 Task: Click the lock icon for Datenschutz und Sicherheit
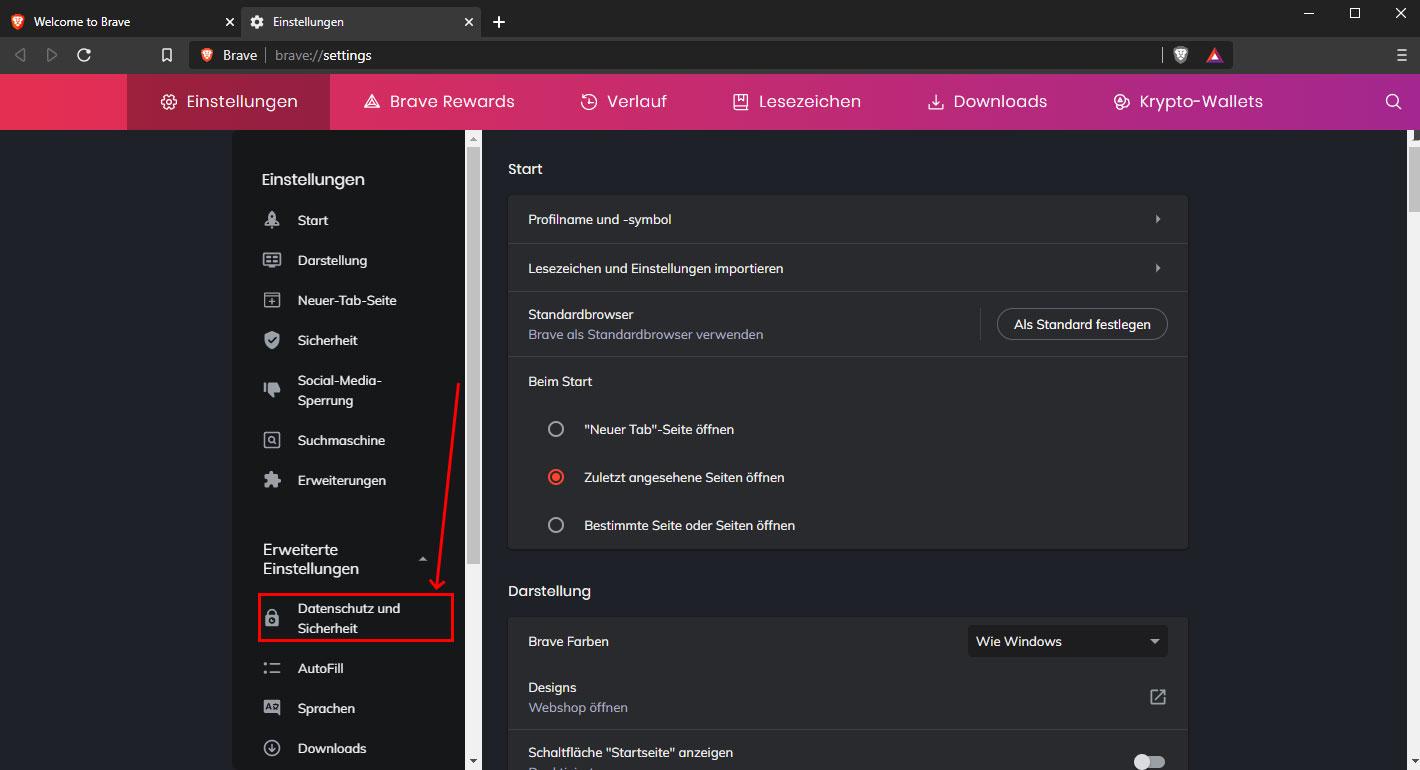coord(271,619)
